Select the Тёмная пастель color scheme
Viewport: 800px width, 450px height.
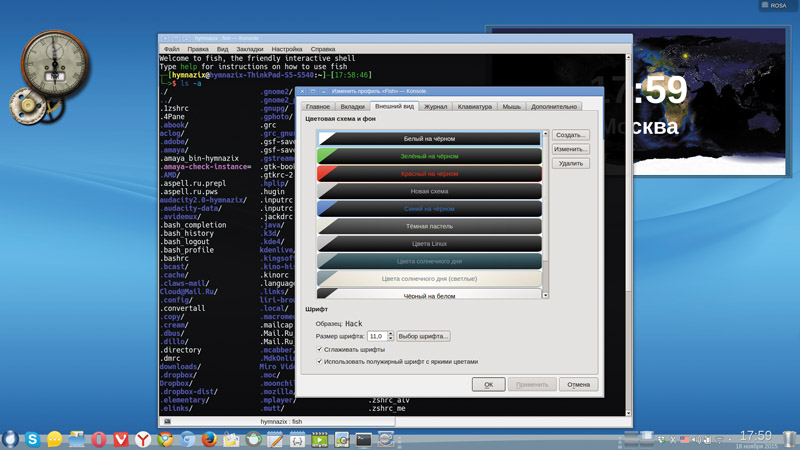[x=429, y=226]
